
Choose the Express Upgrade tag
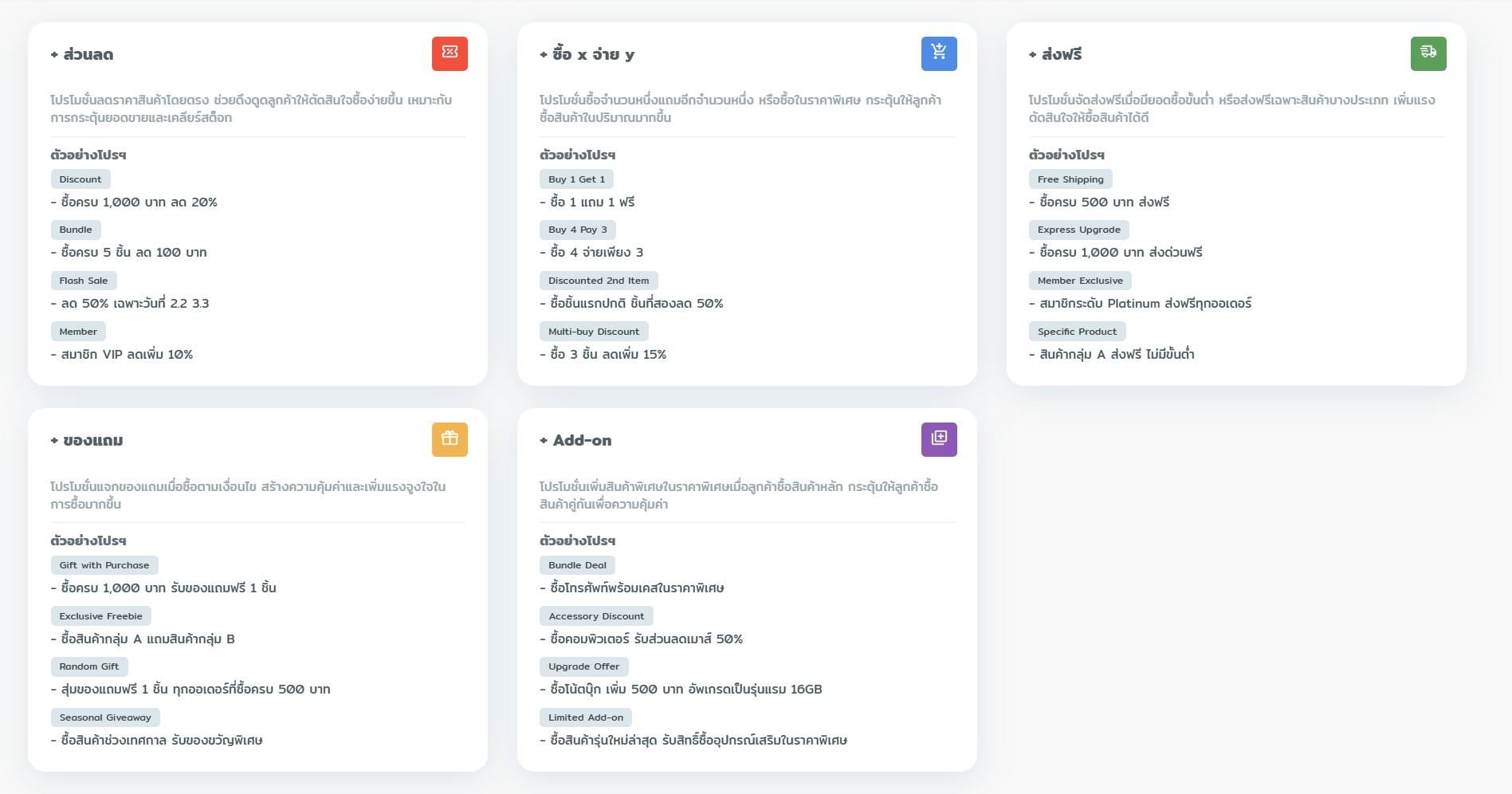point(1078,230)
